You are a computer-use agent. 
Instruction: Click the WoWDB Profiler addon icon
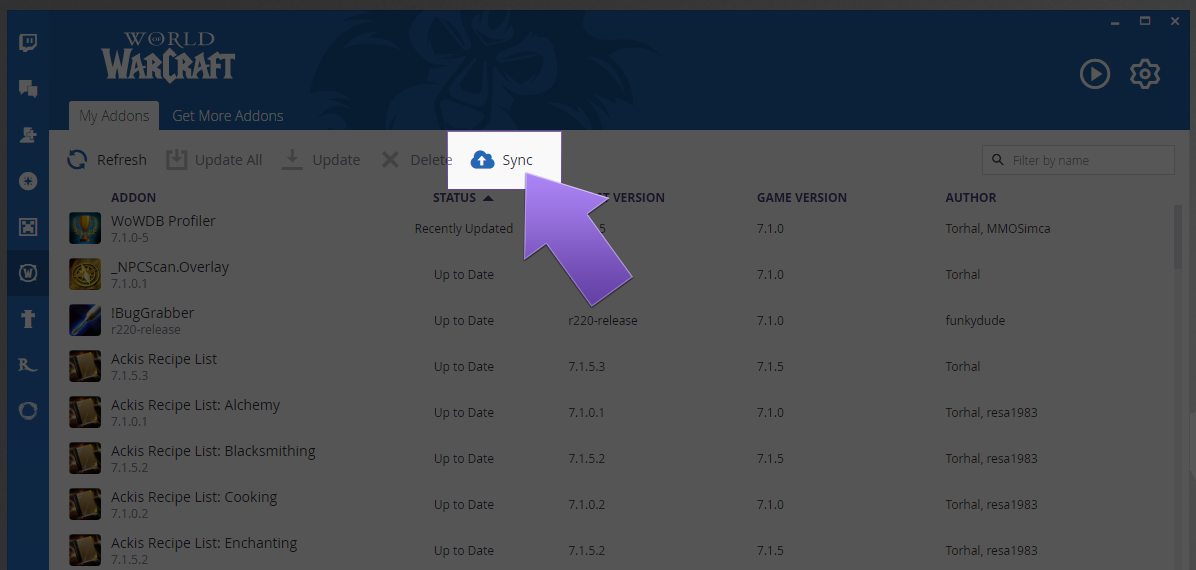[x=85, y=228]
